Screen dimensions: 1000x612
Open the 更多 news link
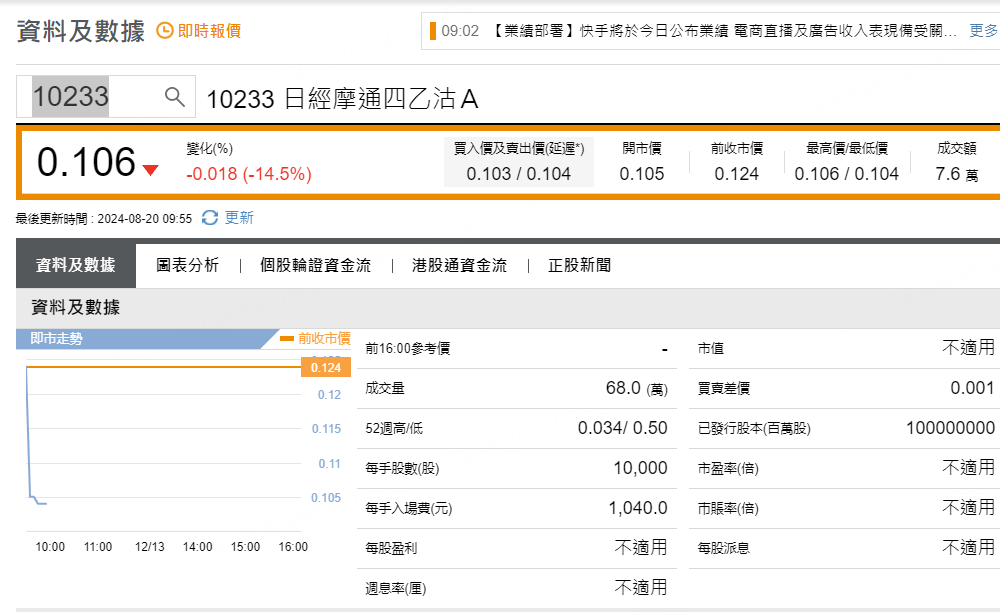coord(984,31)
